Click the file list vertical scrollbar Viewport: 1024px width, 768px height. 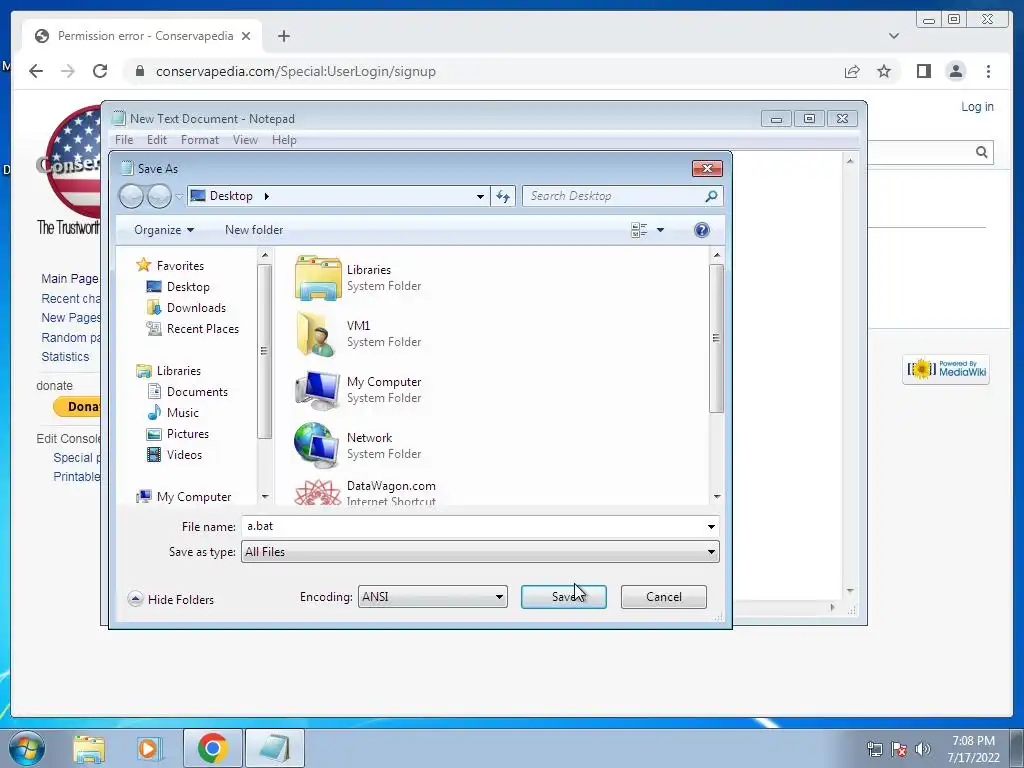click(x=716, y=338)
